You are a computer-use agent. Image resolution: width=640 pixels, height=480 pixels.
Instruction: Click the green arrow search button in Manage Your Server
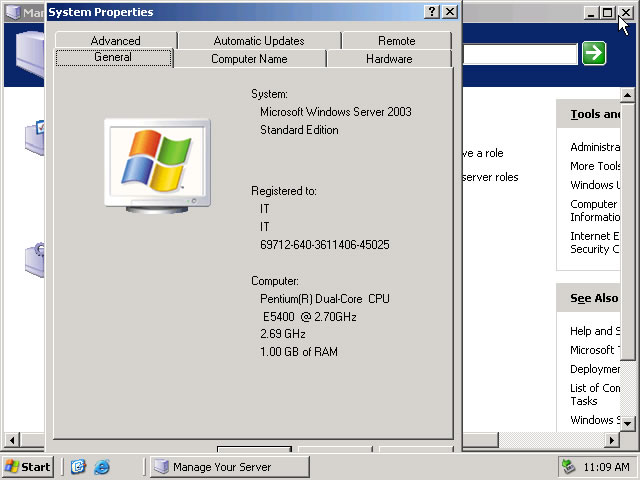[593, 53]
